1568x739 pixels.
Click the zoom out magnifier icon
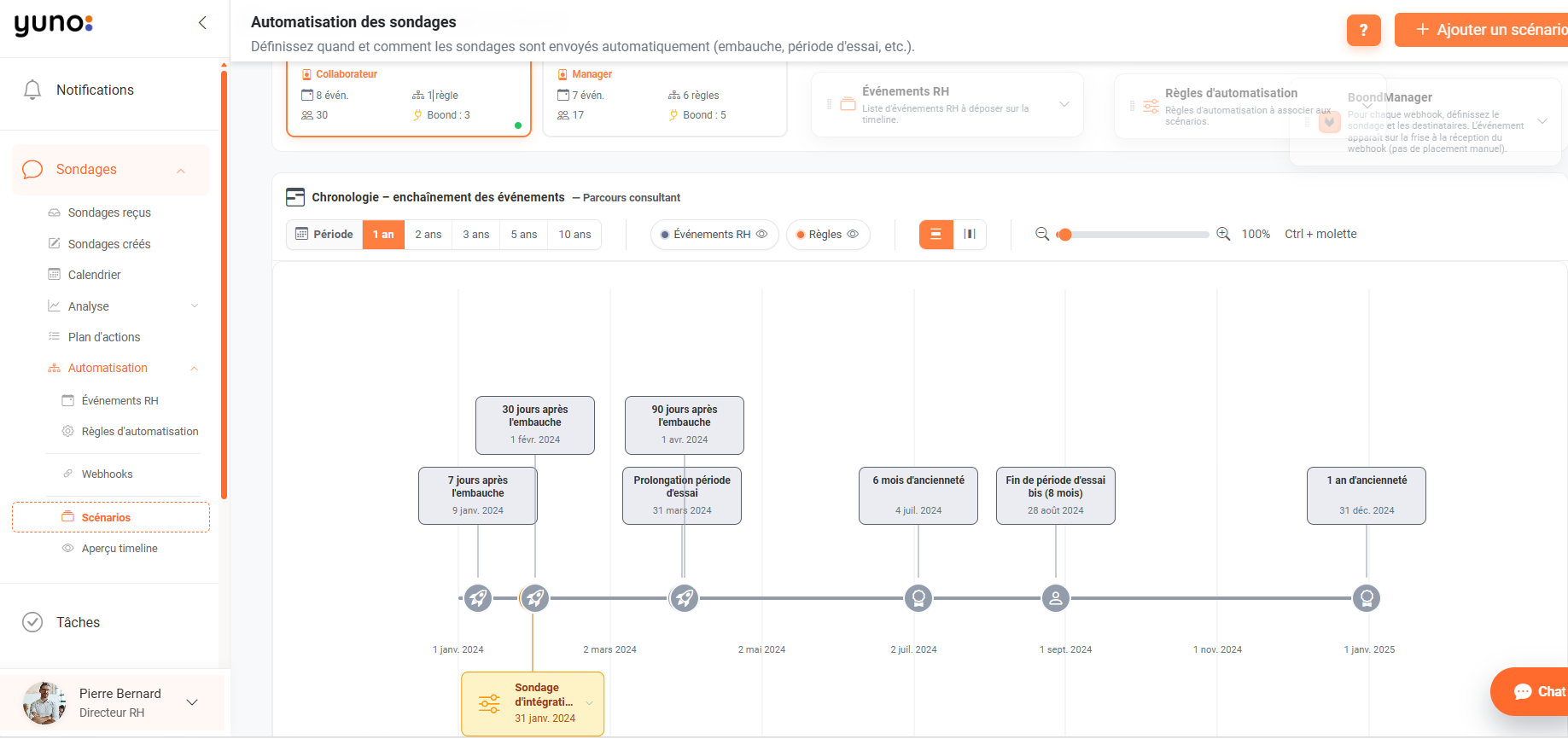coord(1042,234)
